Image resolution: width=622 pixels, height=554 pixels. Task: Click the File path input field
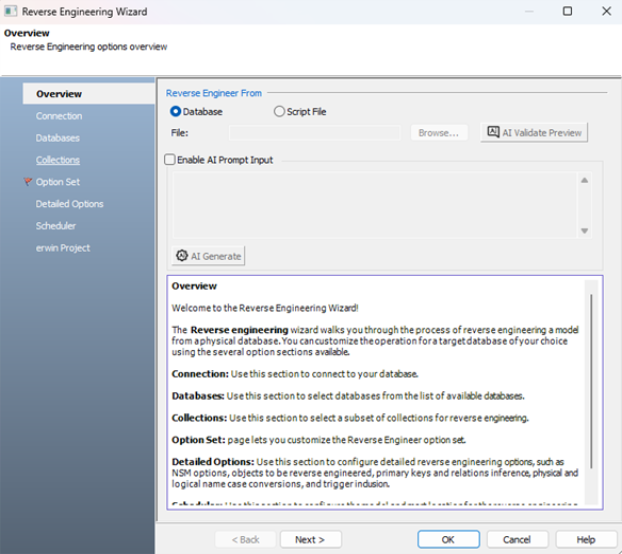click(314, 133)
